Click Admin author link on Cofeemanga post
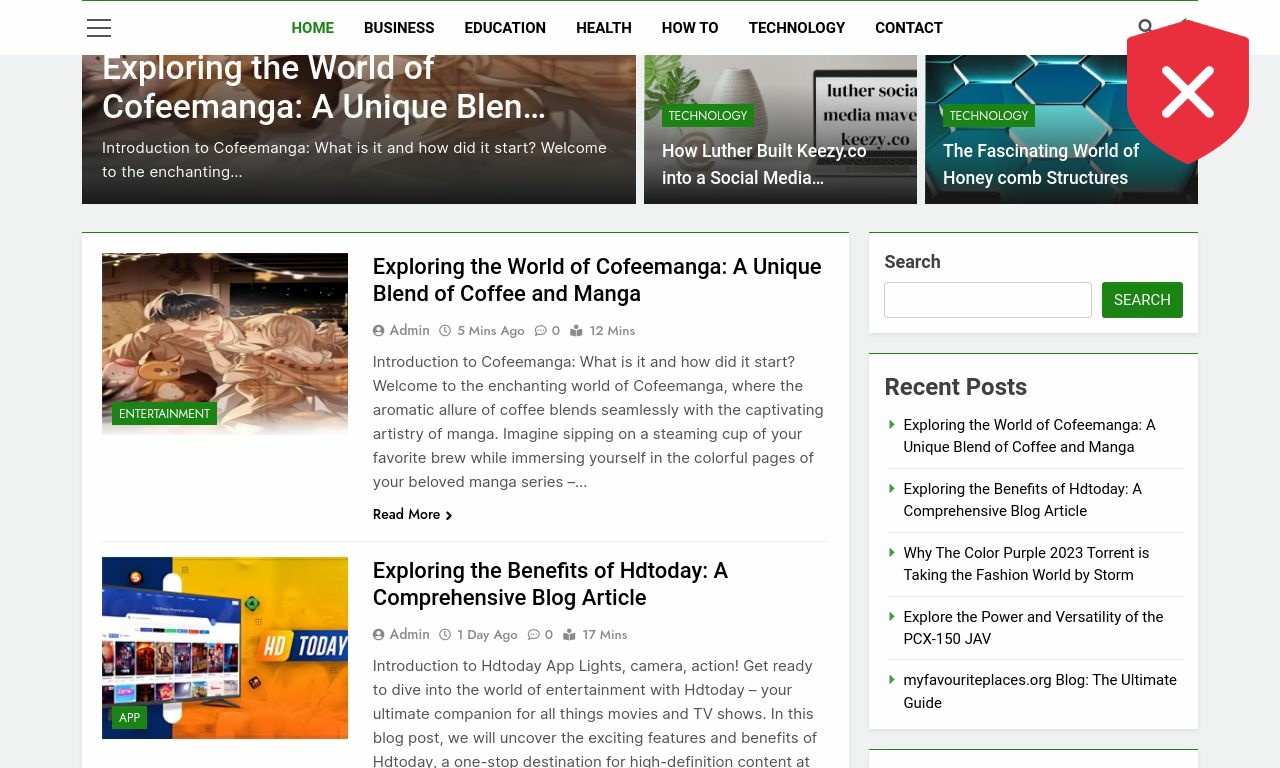This screenshot has height=768, width=1280. point(409,331)
